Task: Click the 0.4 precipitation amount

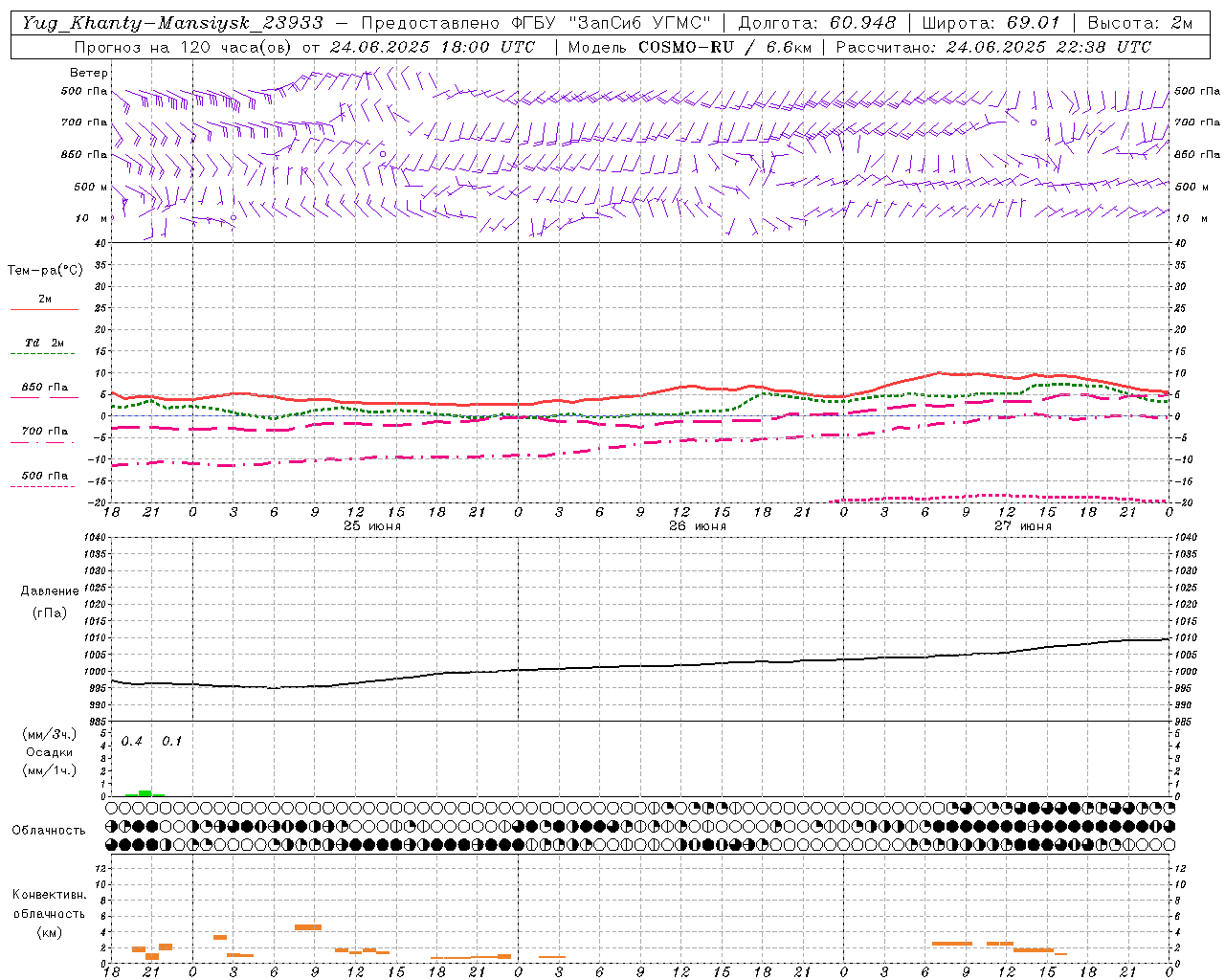Action: [x=131, y=742]
